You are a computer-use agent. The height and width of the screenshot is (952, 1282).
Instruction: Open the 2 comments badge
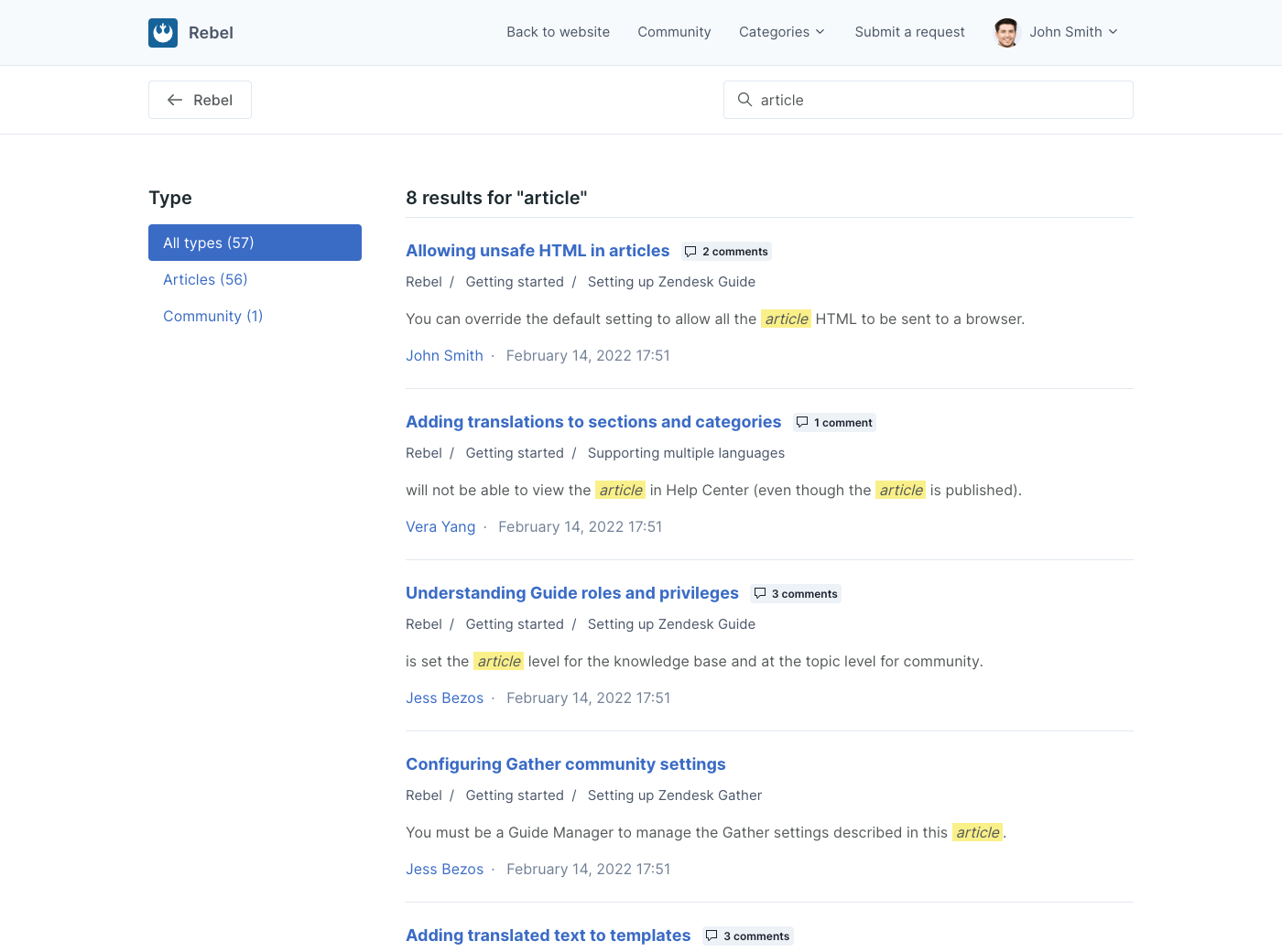point(726,252)
